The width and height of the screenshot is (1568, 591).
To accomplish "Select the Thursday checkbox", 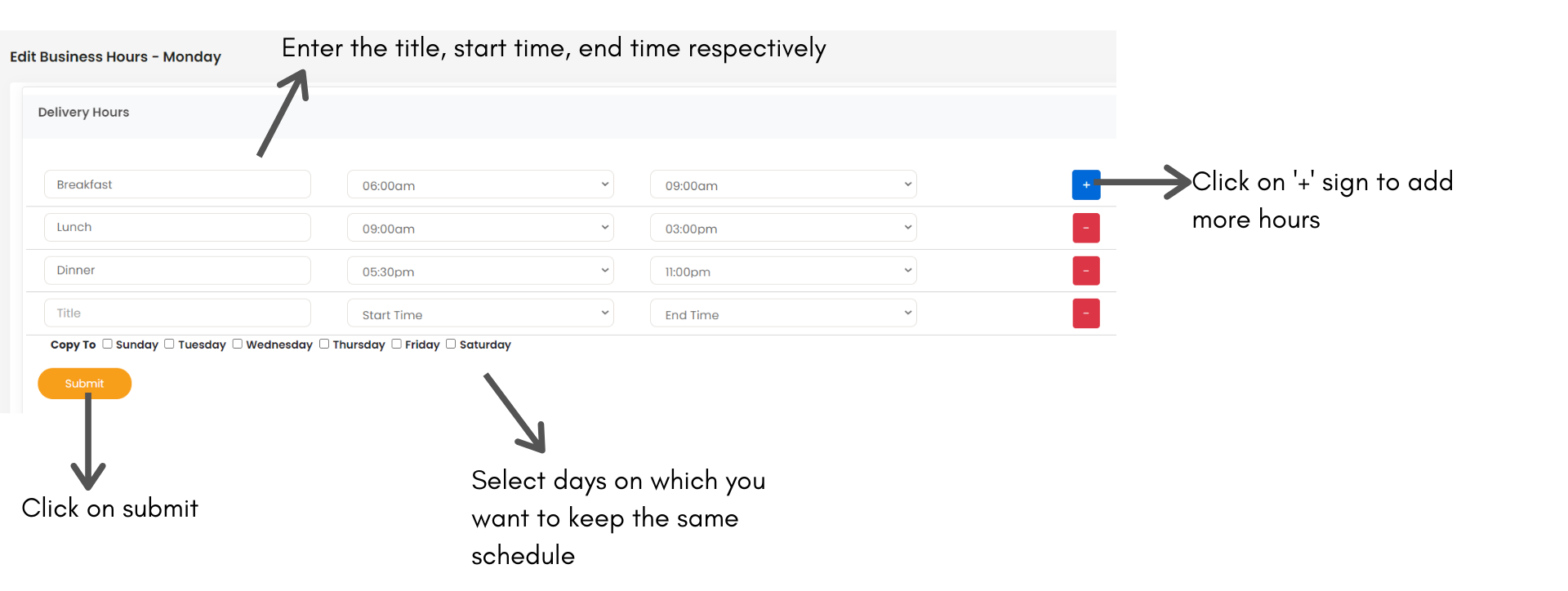I will pyautogui.click(x=324, y=344).
